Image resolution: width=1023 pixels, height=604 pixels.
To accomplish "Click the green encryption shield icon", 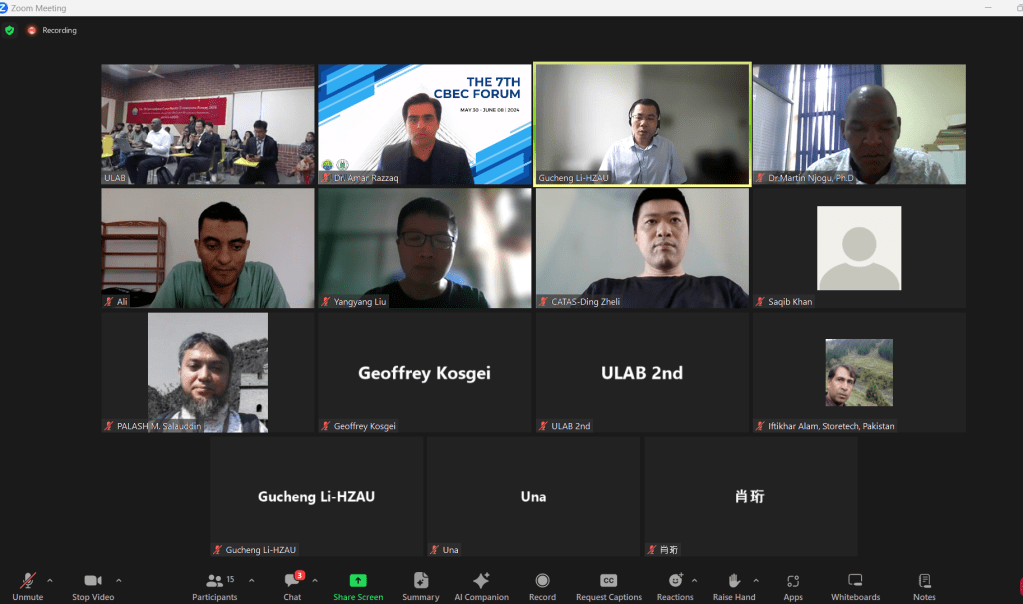I will [x=9, y=30].
